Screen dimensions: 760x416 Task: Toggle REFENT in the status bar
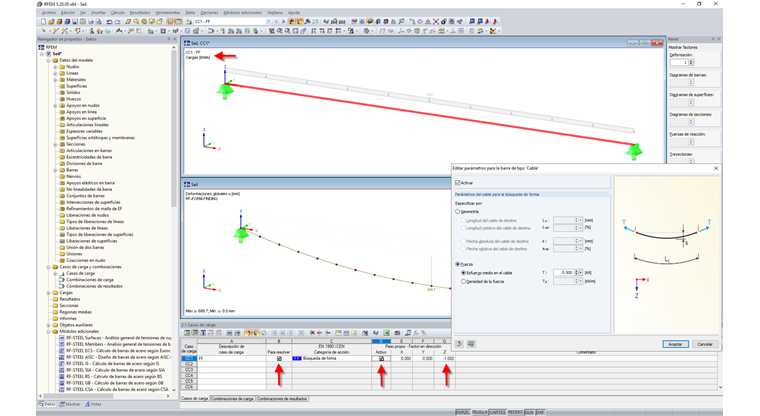515,412
